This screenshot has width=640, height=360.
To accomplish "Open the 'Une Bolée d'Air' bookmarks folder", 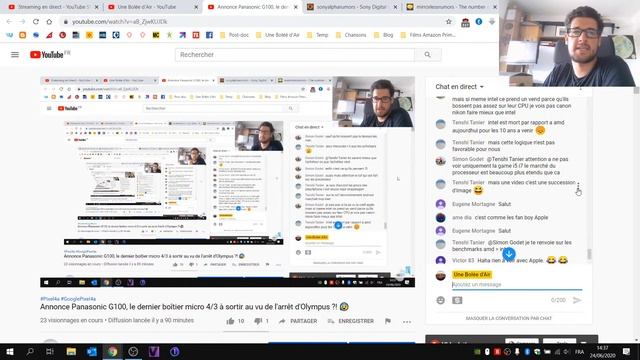I will pyautogui.click(x=278, y=35).
